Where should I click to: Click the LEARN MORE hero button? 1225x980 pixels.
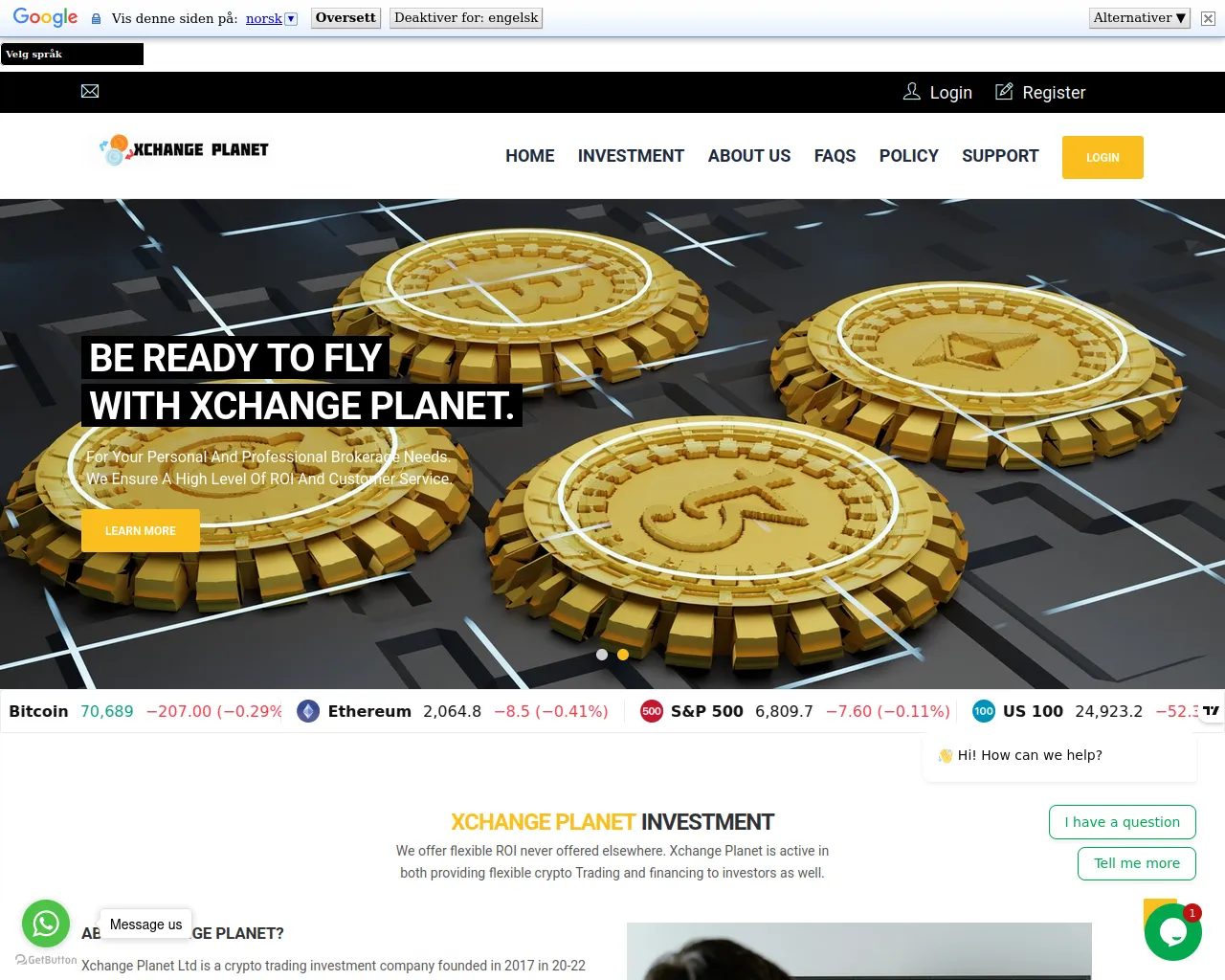pos(141,530)
